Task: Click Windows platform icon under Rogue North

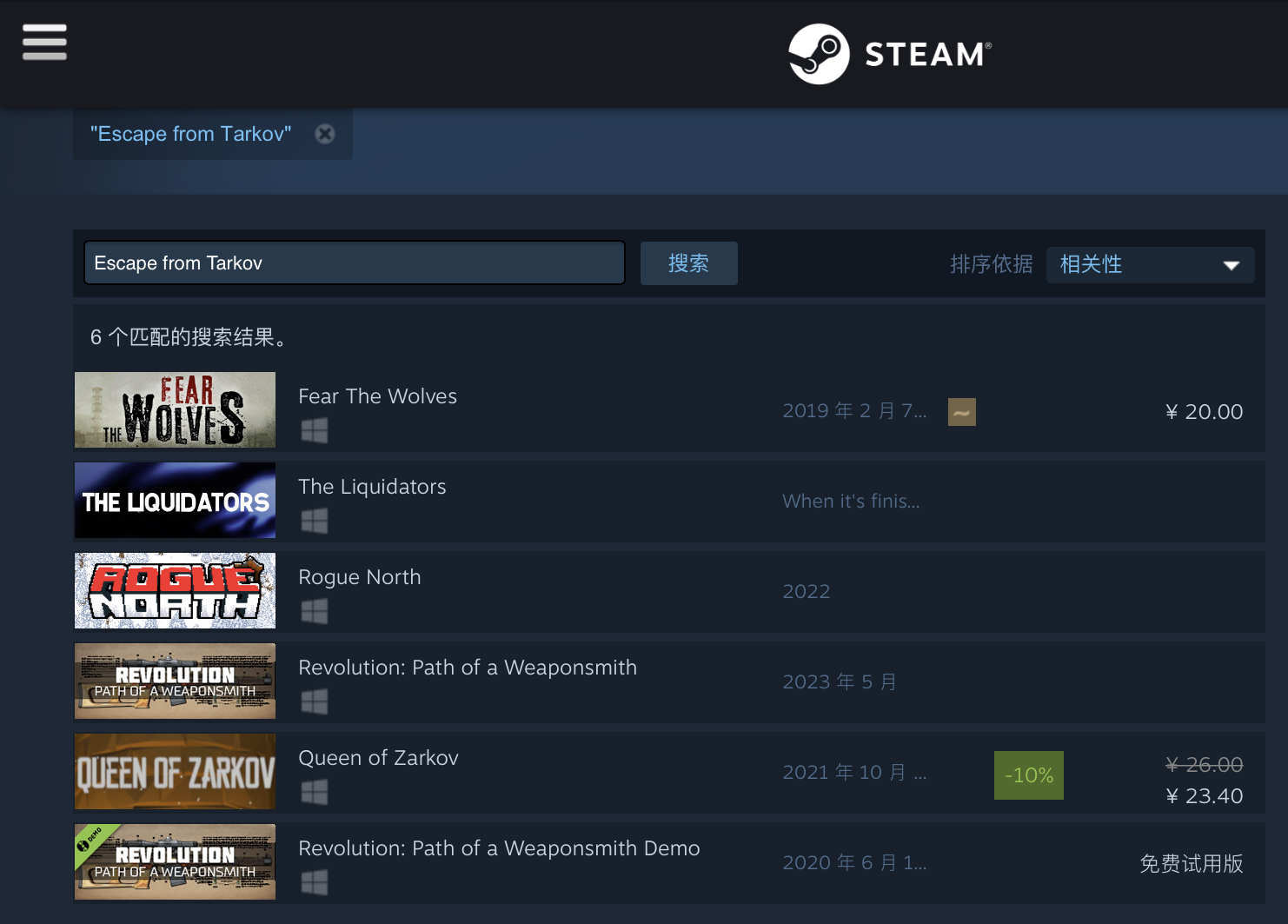Action: point(315,611)
